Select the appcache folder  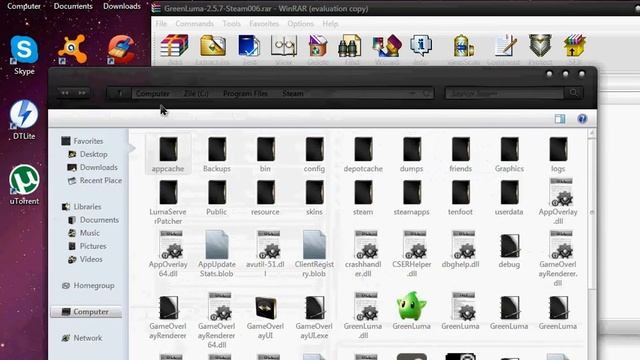(x=168, y=154)
